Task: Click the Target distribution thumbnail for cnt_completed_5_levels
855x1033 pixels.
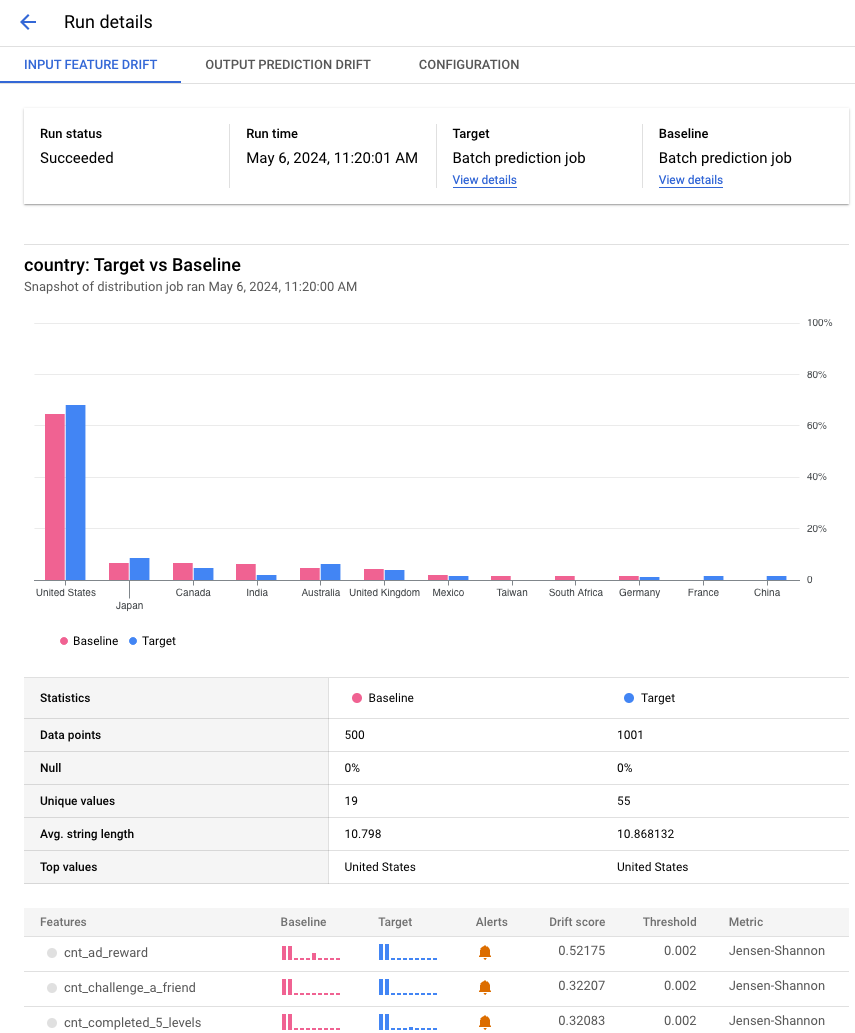Action: (407, 1021)
